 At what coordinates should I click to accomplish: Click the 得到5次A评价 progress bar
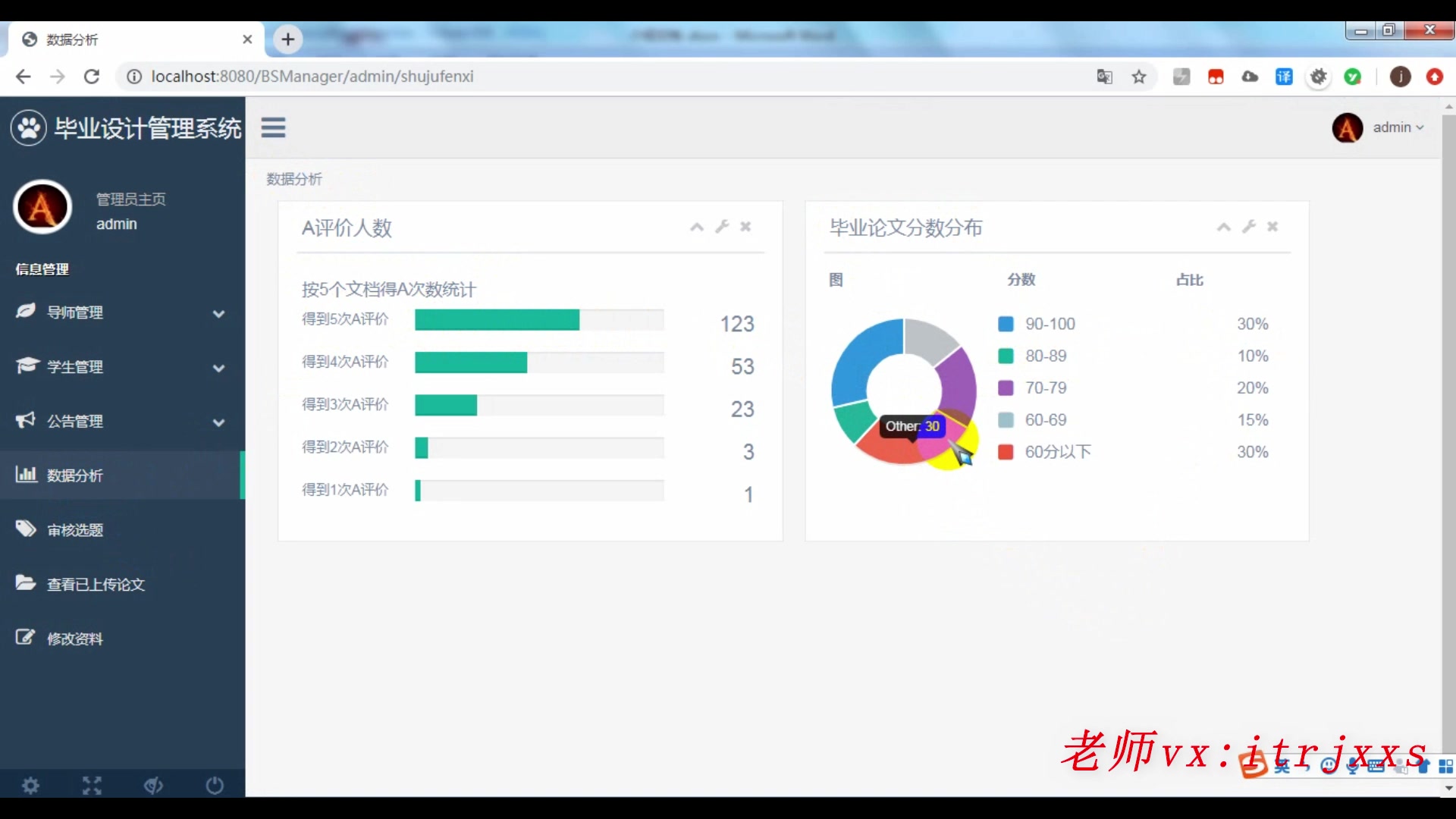[539, 319]
